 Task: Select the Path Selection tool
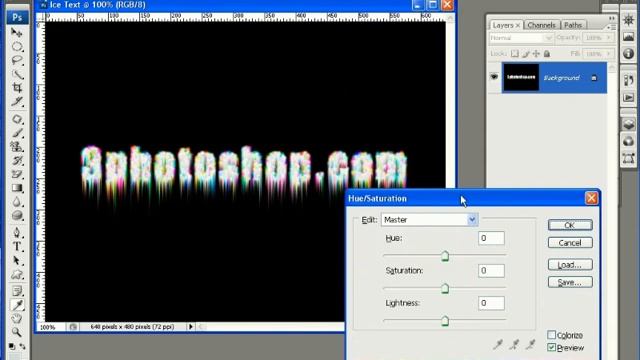pos(17,261)
